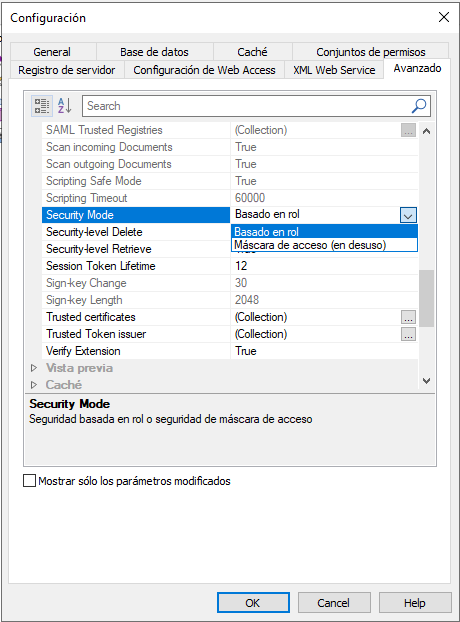This screenshot has height=622, width=460.
Task: Select the Avanzado tab
Action: click(x=417, y=69)
